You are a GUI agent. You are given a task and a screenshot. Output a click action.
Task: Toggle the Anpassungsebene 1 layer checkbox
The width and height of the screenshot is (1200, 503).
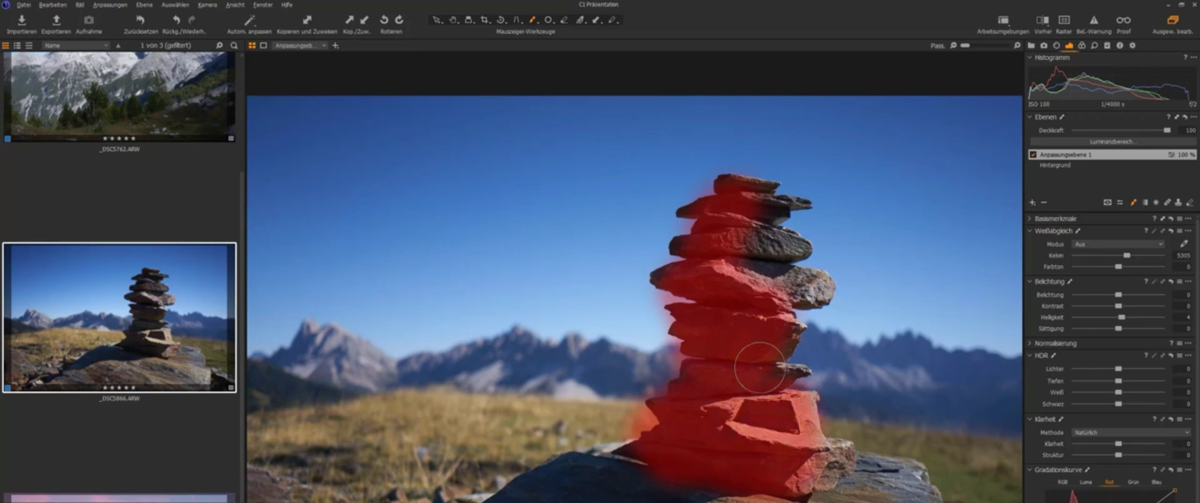coord(1033,155)
